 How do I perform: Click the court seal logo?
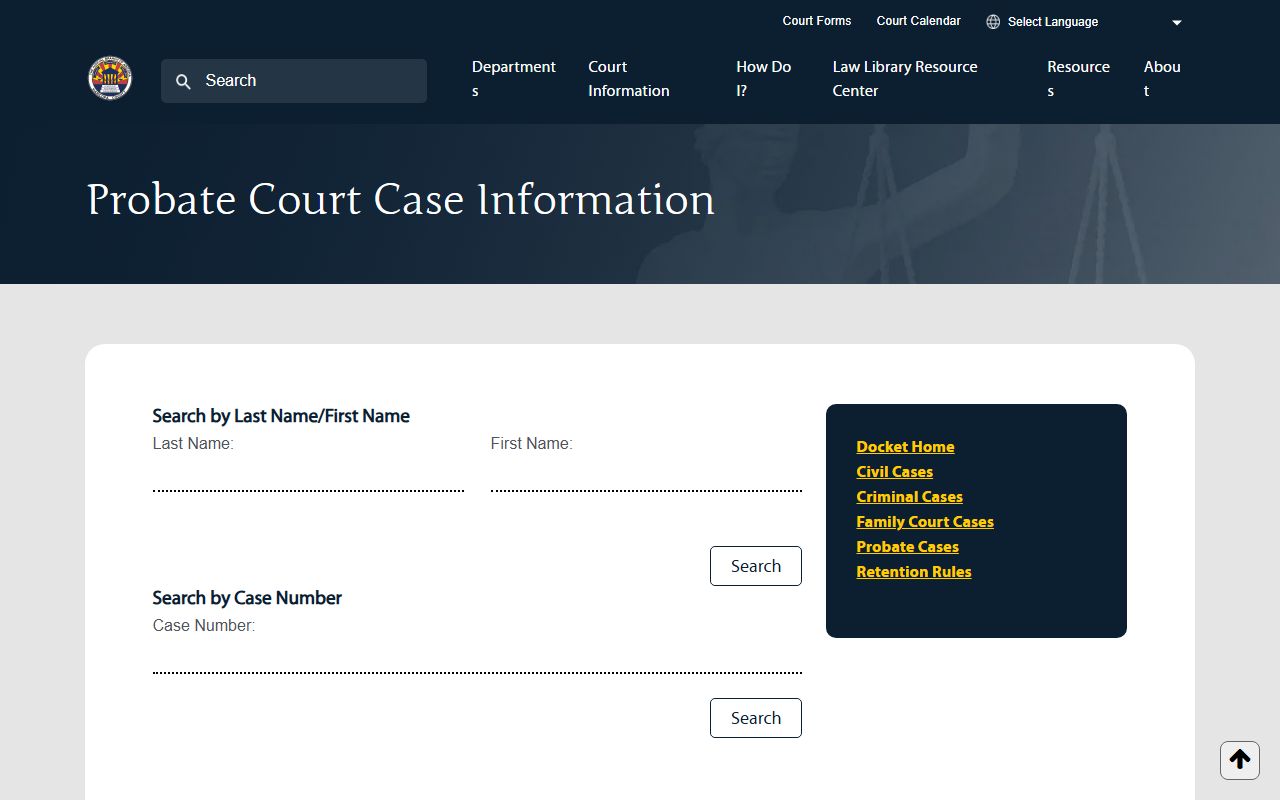point(110,78)
